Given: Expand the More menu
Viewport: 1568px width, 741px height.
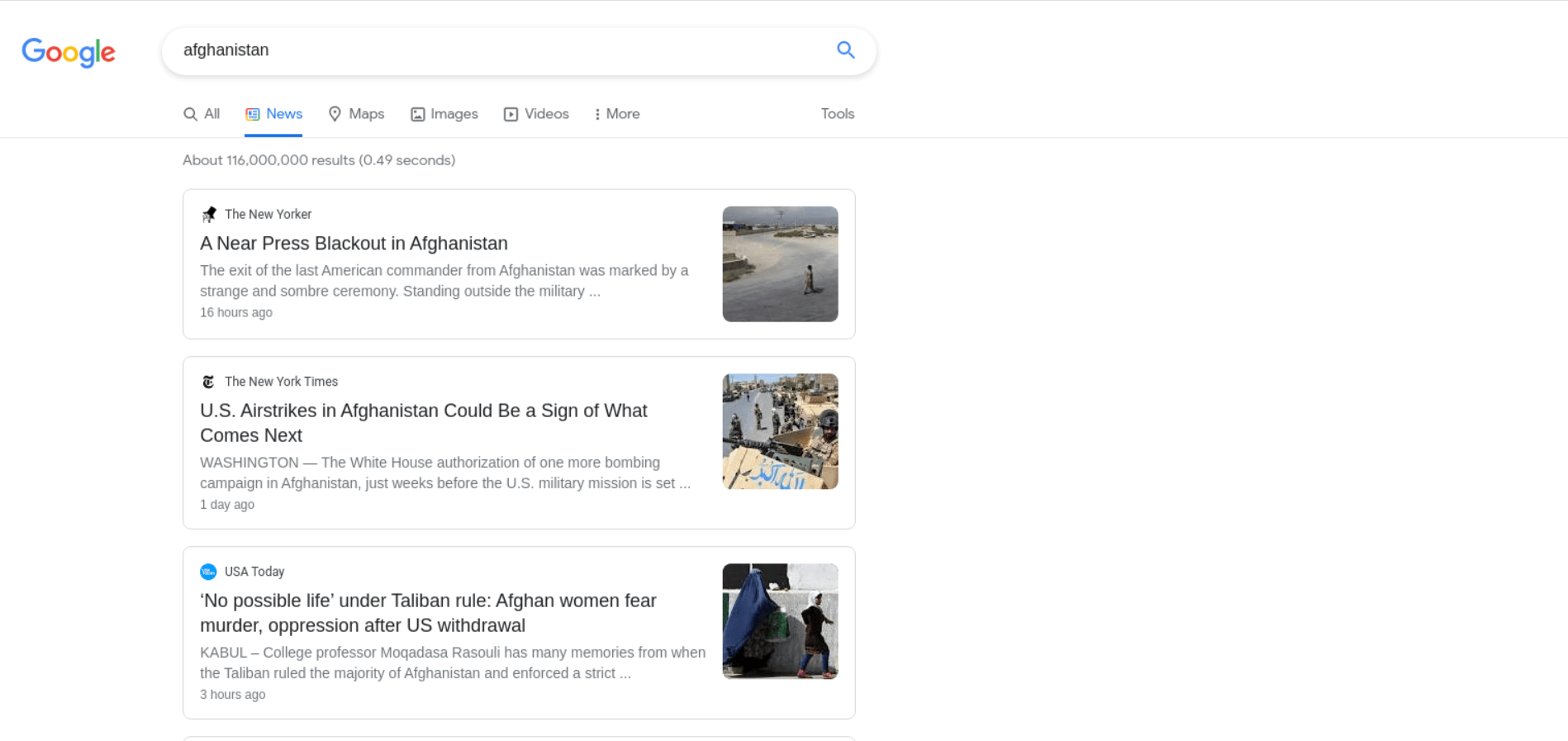Looking at the screenshot, I should coord(616,114).
